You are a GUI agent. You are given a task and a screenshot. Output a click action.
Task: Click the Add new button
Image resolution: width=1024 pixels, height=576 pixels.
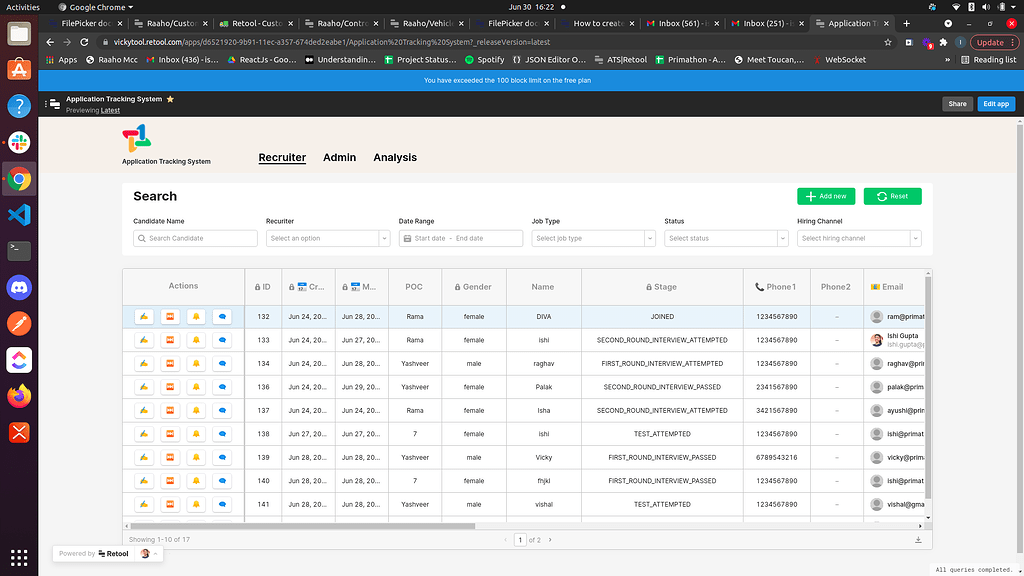pos(825,196)
